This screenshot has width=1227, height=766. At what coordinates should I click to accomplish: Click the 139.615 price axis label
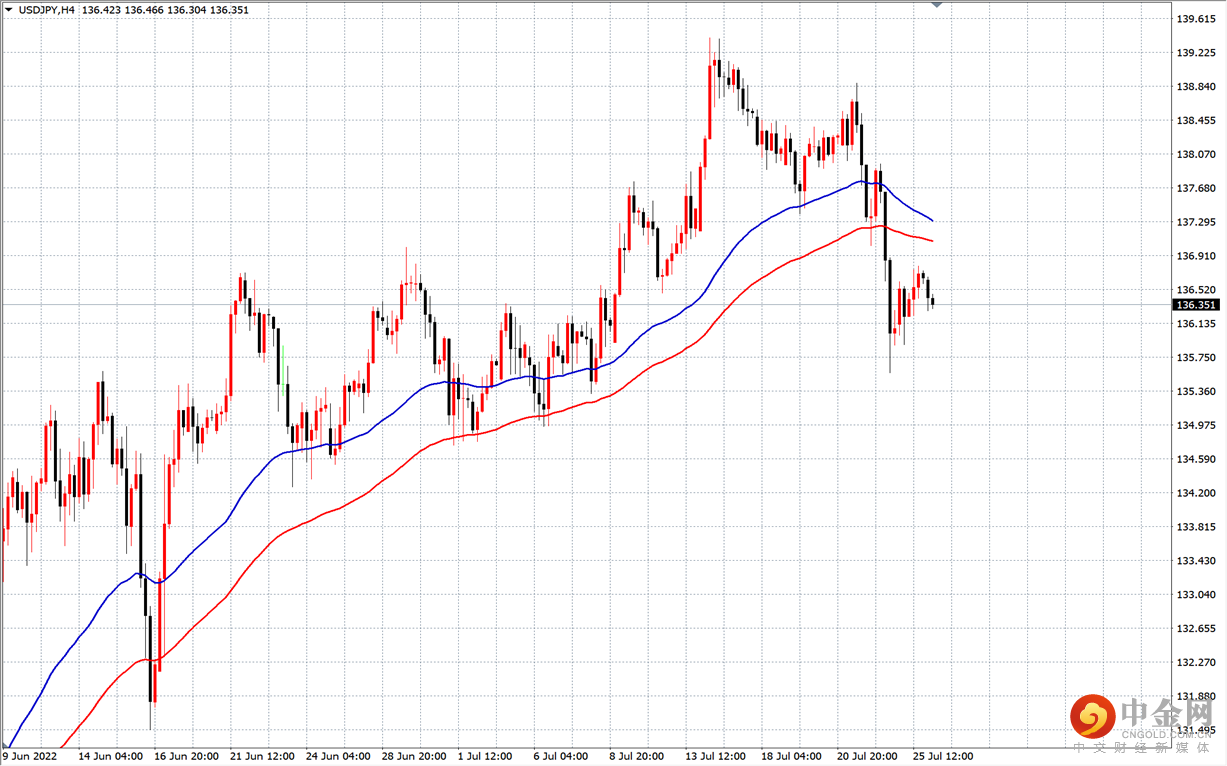point(1196,19)
